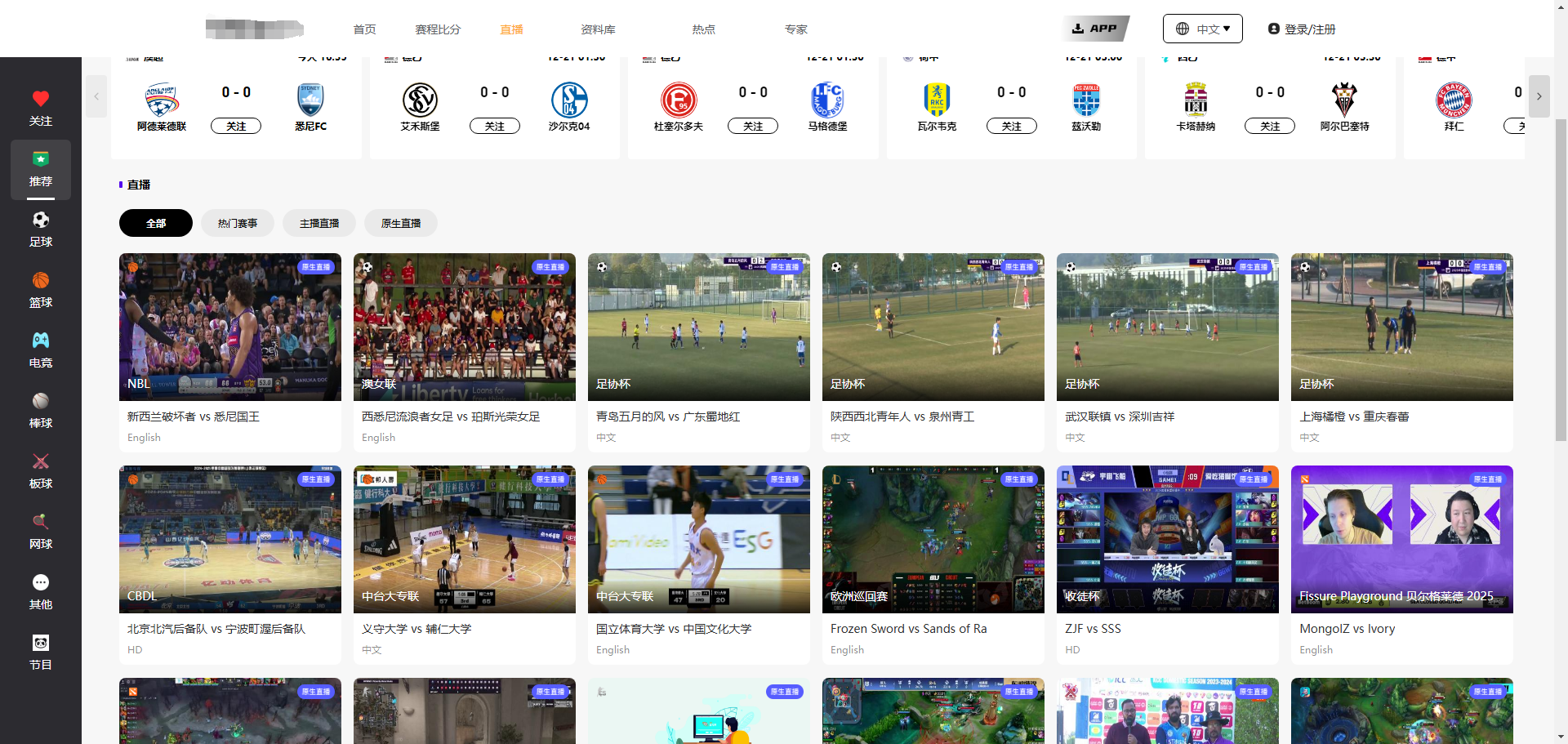Open the CBDL 北京北汽后备队 stream thumbnail
The width and height of the screenshot is (1568, 744).
coord(230,539)
